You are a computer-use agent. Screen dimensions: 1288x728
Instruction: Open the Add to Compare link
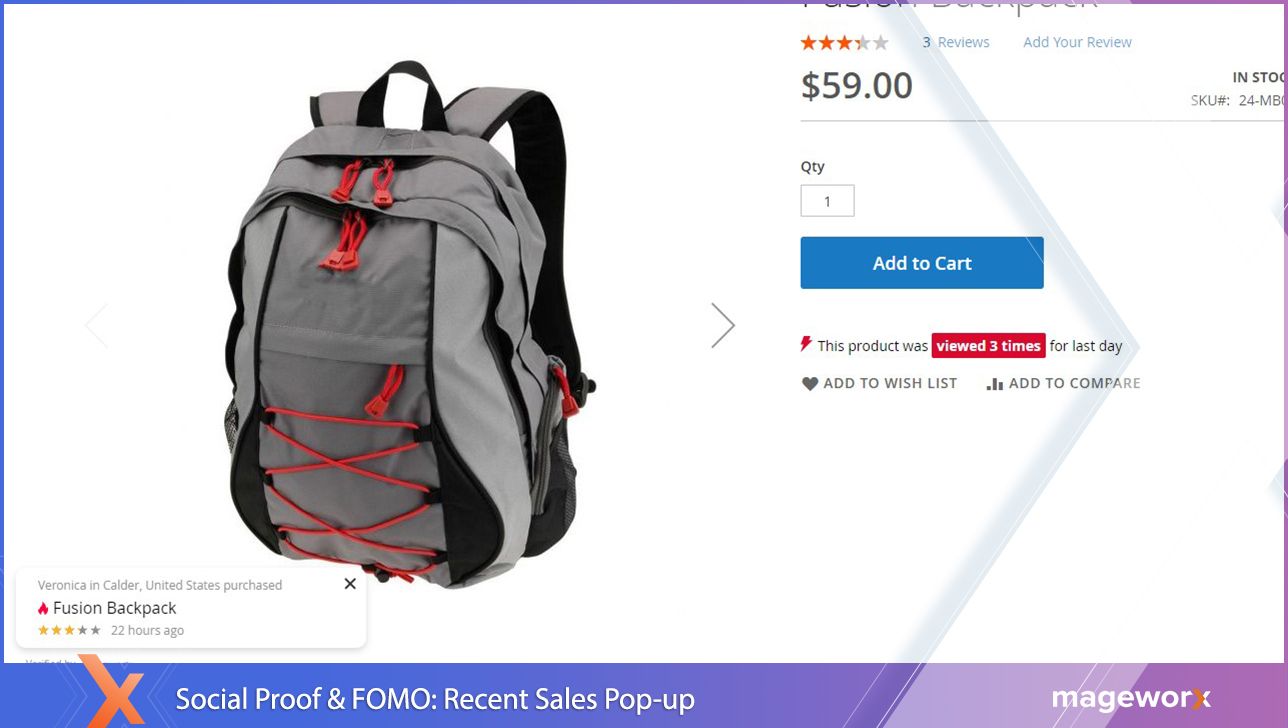tap(1063, 383)
